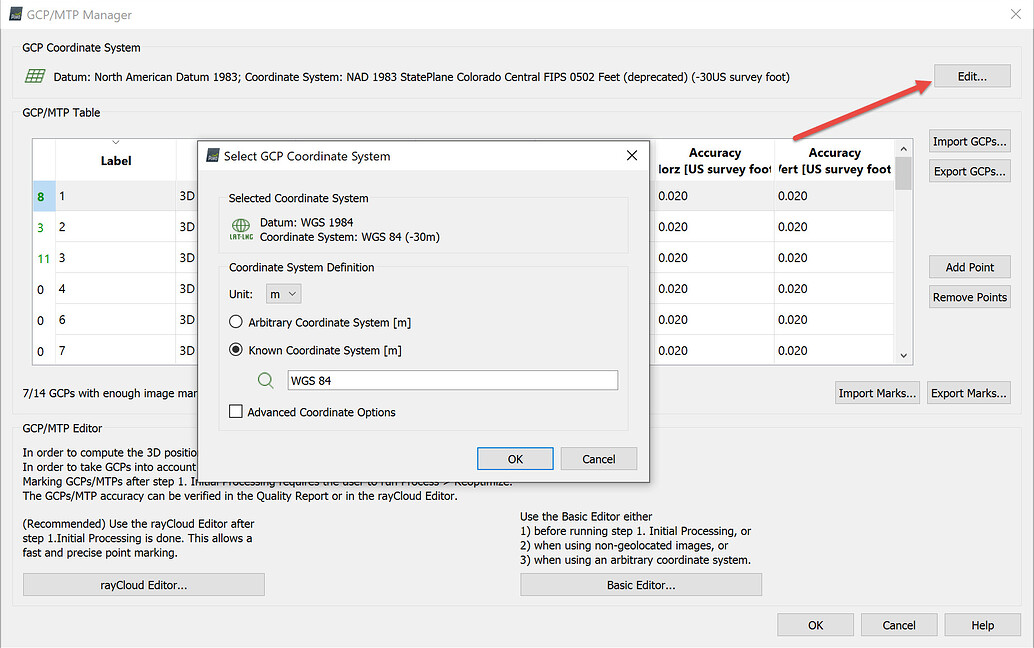
Task: Click Remove Points to delete selected points
Action: coord(969,296)
